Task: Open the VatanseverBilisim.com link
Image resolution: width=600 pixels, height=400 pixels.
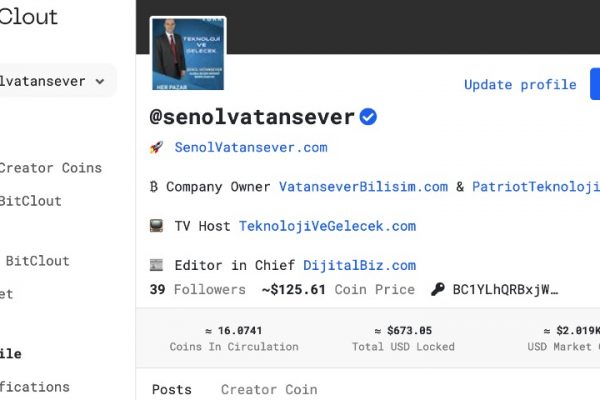Action: (364, 187)
